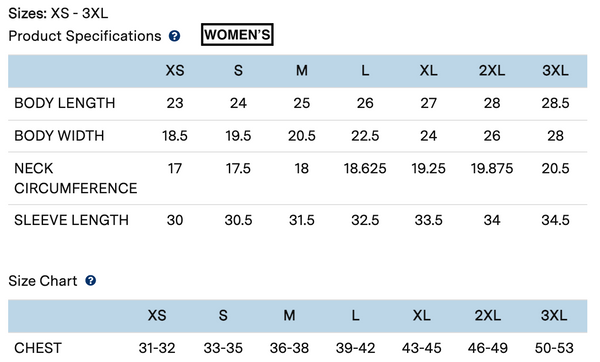Click the NECK CIRCUMFERENCE row label
The width and height of the screenshot is (600, 362).
tap(75, 178)
